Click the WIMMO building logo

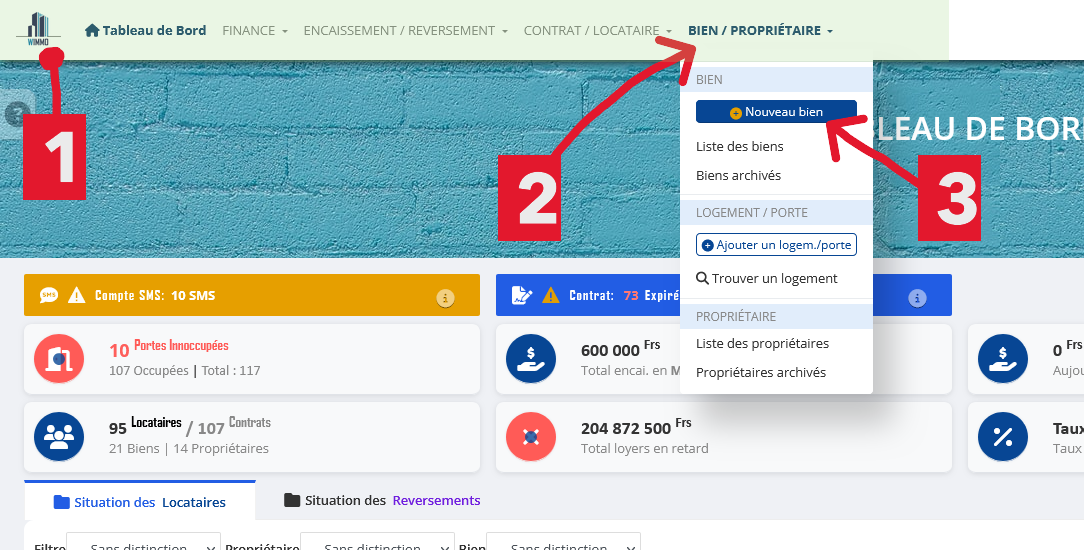38,30
